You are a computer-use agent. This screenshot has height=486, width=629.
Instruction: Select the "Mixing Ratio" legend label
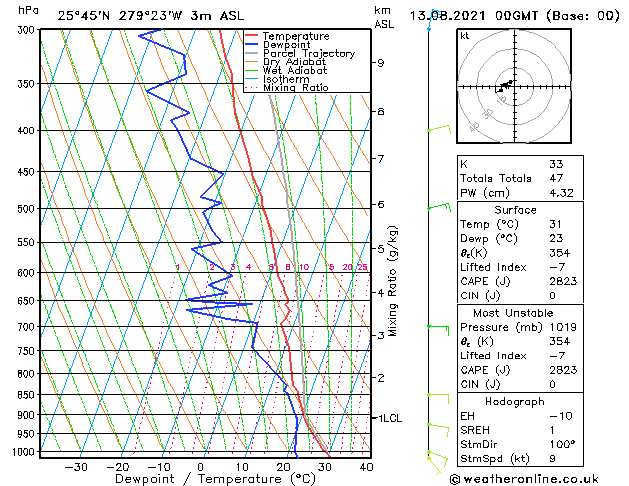click(x=296, y=87)
